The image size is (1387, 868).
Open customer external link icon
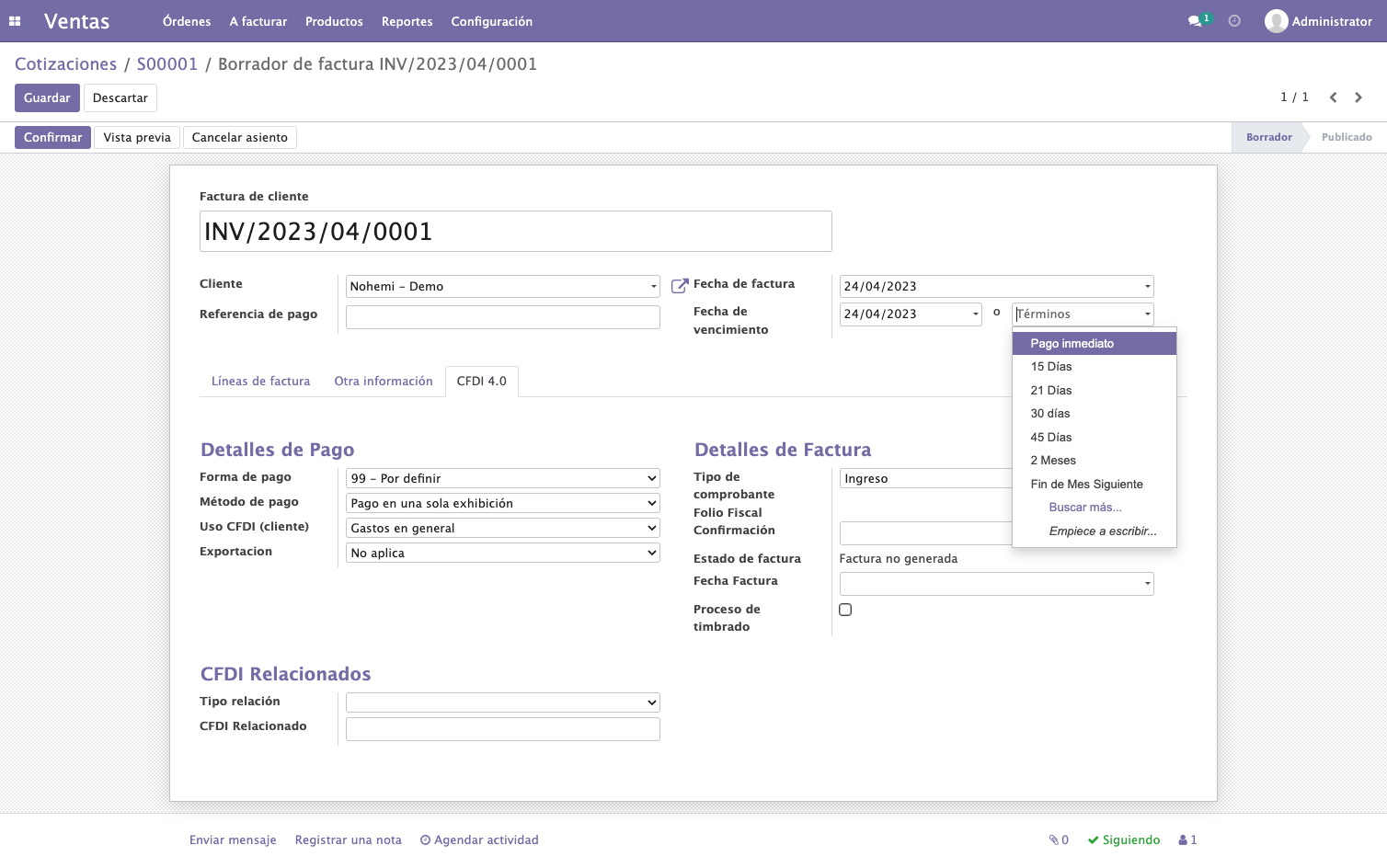[680, 286]
